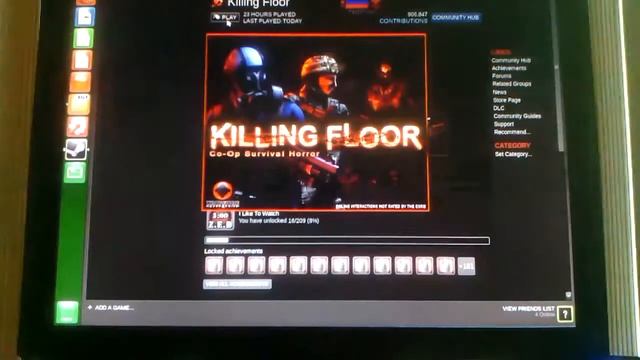Click the Killing Floor title at top

pos(258,4)
